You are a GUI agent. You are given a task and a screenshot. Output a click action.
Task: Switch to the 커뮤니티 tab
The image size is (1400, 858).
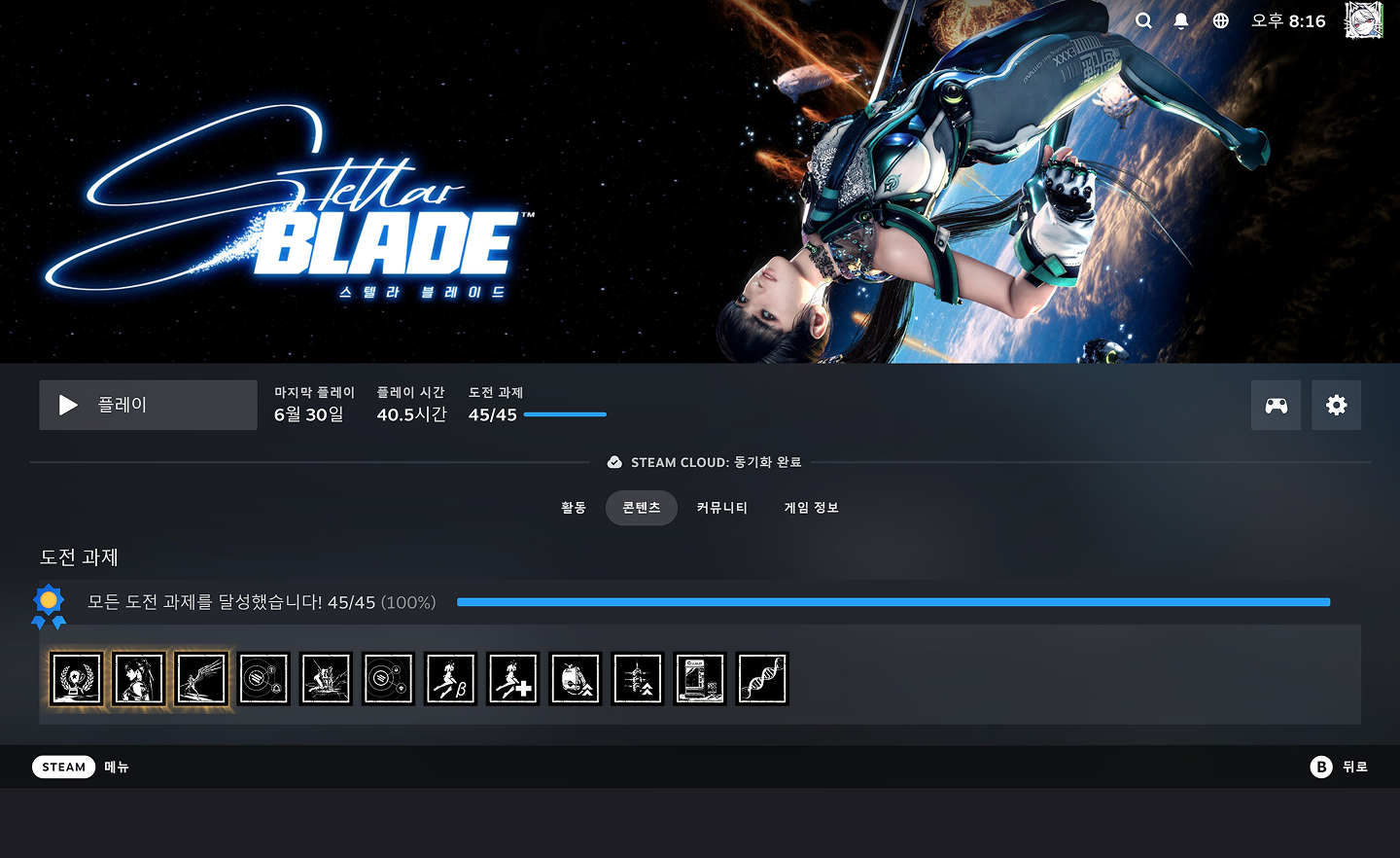(722, 508)
